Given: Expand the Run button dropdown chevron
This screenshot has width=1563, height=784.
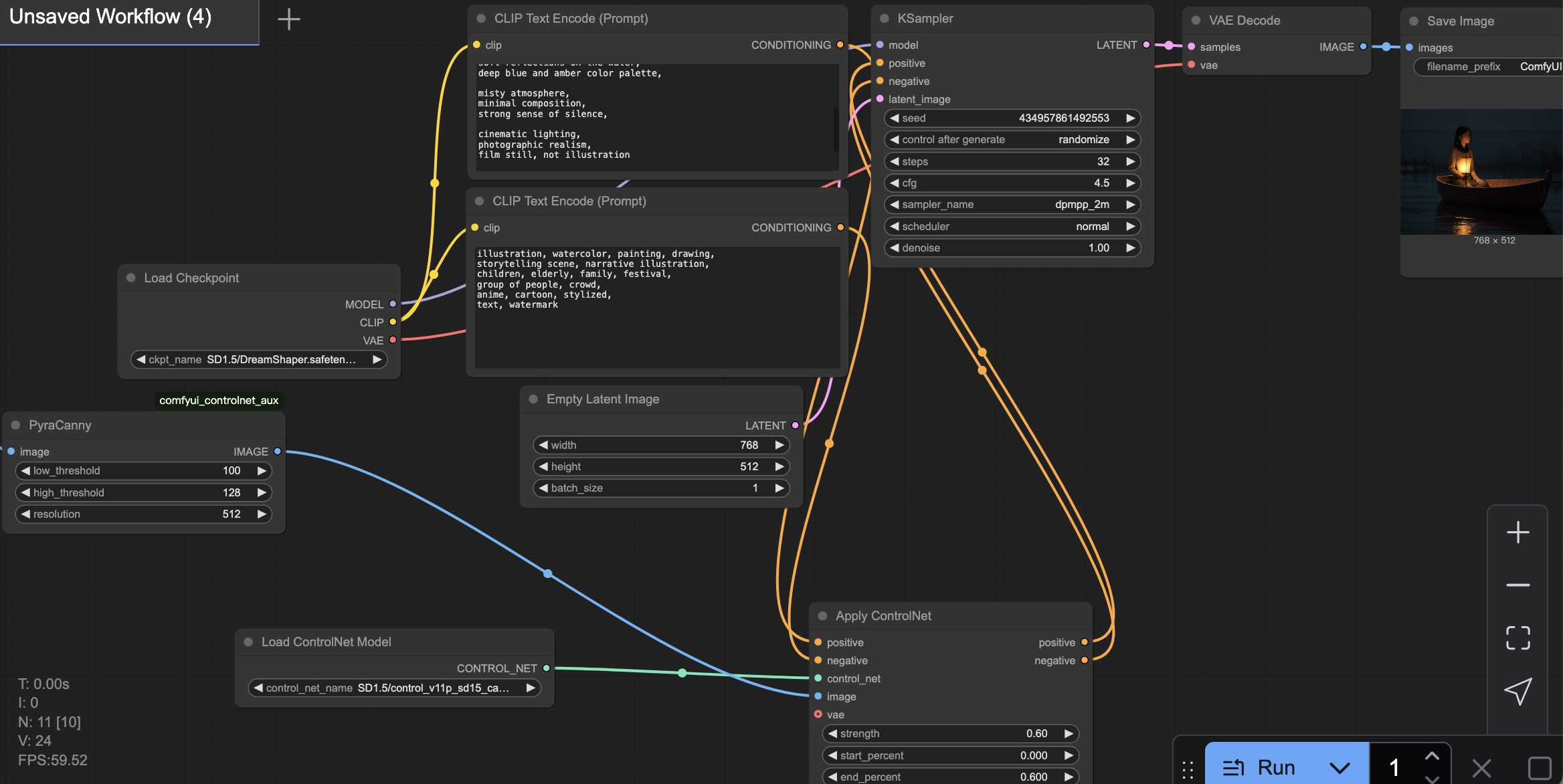Looking at the screenshot, I should coord(1340,767).
